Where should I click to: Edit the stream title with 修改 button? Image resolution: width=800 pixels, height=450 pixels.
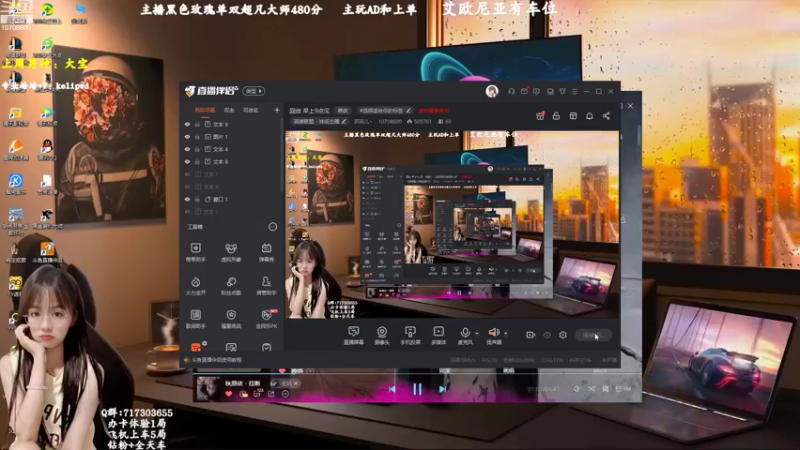[x=343, y=110]
